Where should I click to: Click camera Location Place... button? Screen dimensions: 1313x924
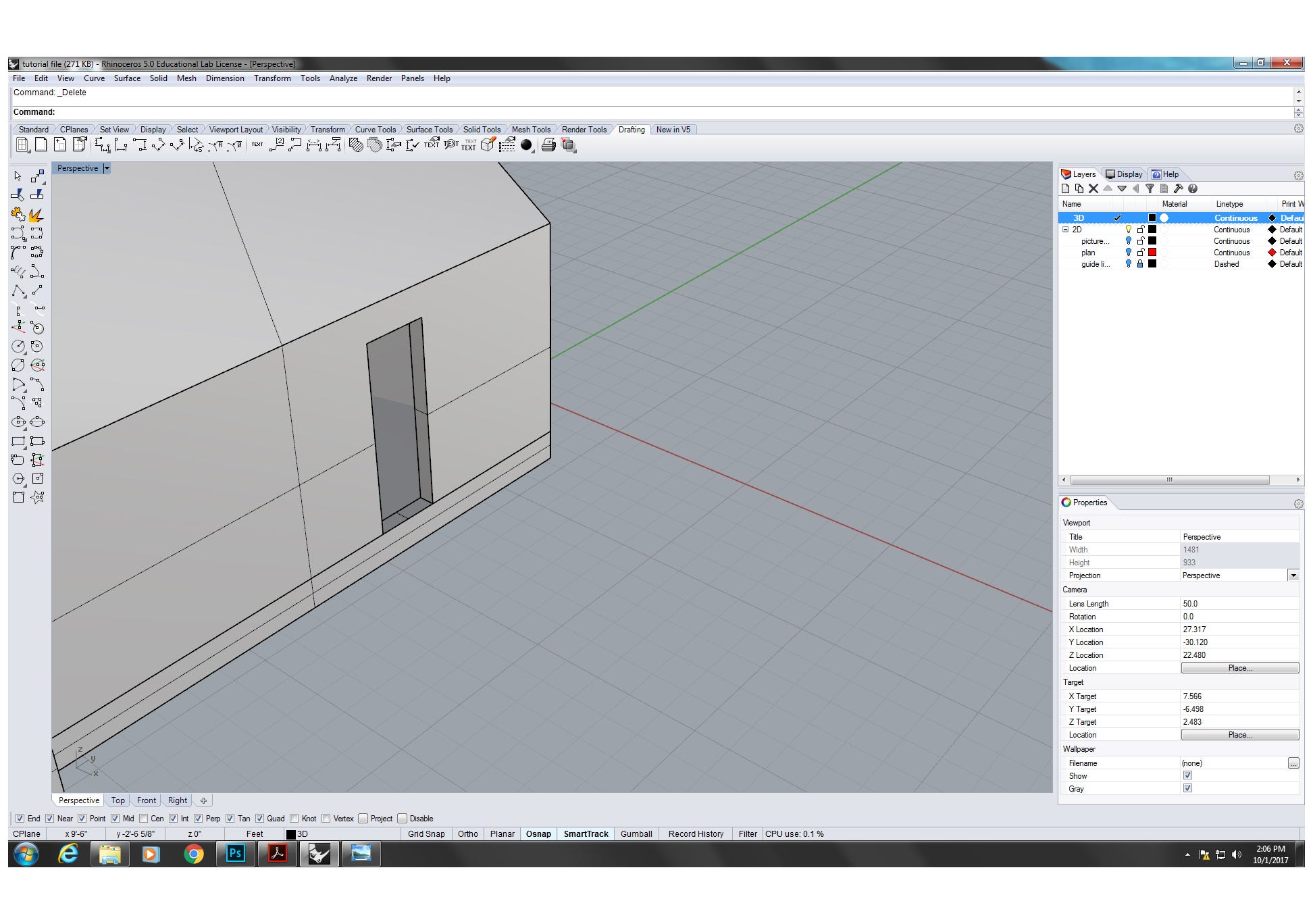click(x=1240, y=668)
